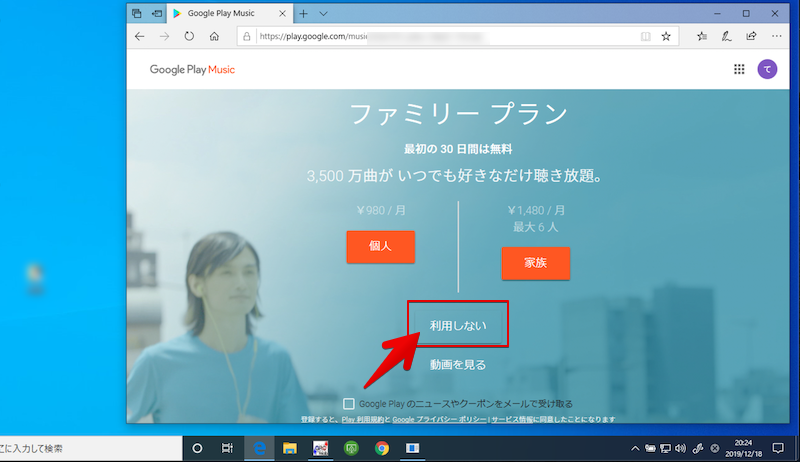Click the share page icon
Image resolution: width=800 pixels, height=462 pixels.
pos(750,36)
